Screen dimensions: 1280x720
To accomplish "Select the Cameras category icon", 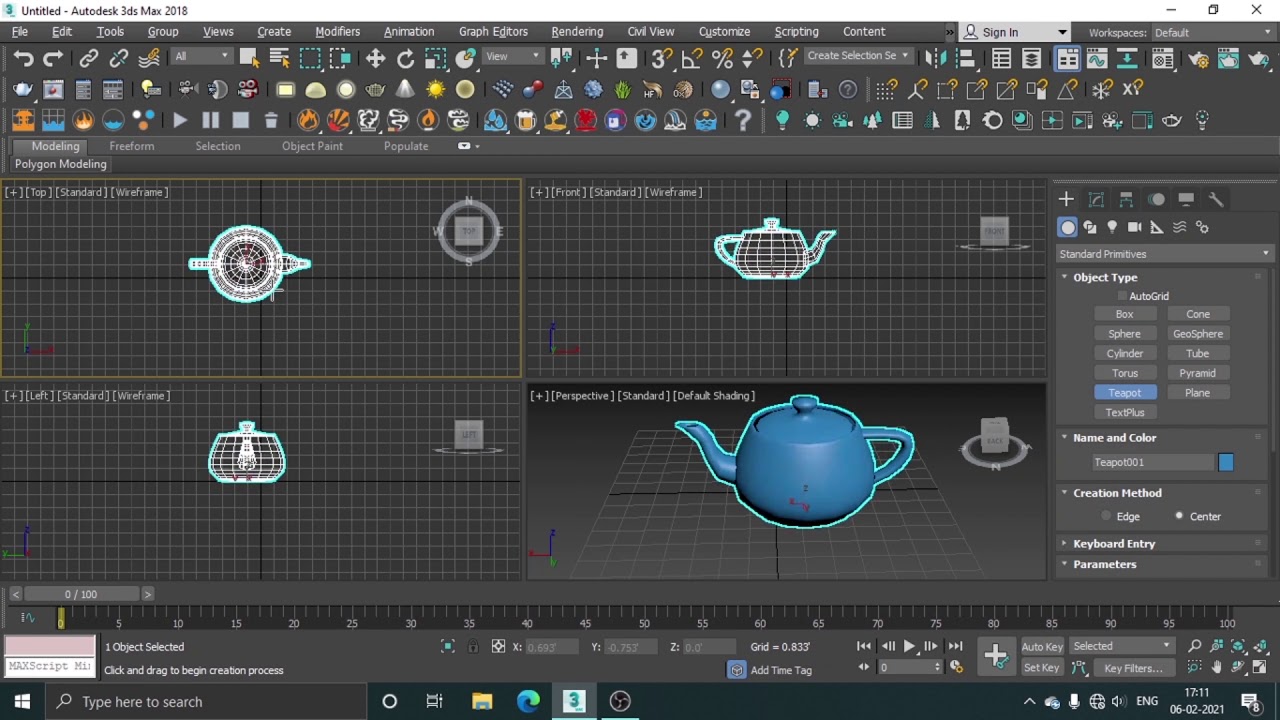I will tap(1134, 228).
